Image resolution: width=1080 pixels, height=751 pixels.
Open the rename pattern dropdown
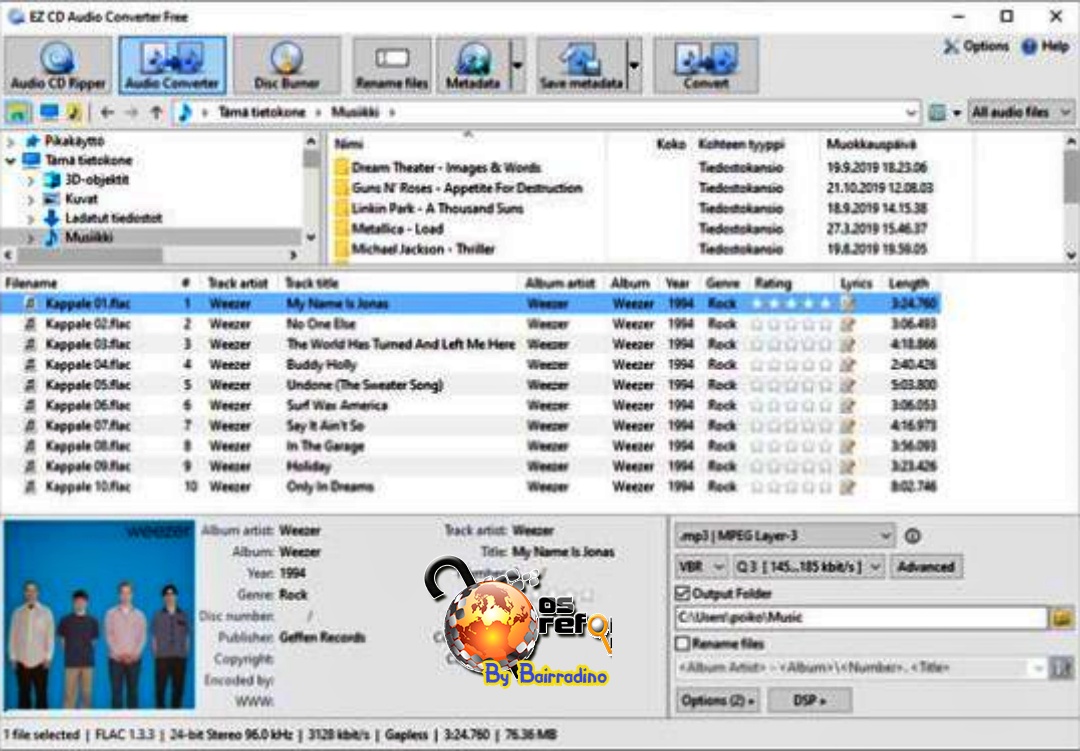tap(1037, 667)
